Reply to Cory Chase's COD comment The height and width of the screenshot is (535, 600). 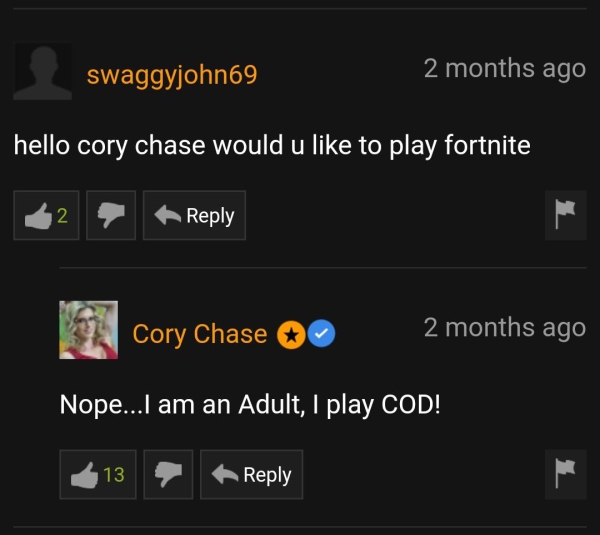[251, 475]
